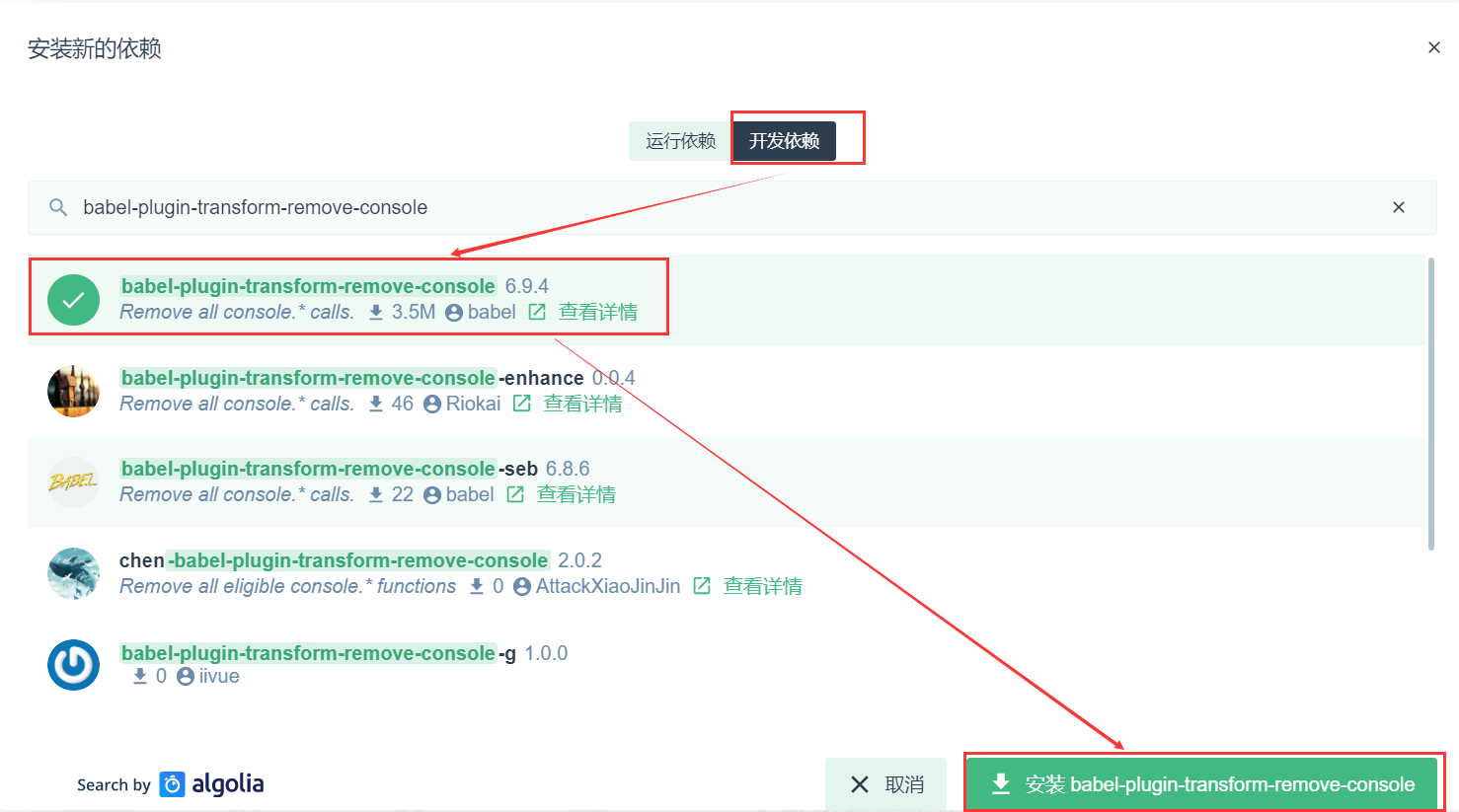Clear the search field with the X icon
The height and width of the screenshot is (812, 1459).
point(1398,207)
